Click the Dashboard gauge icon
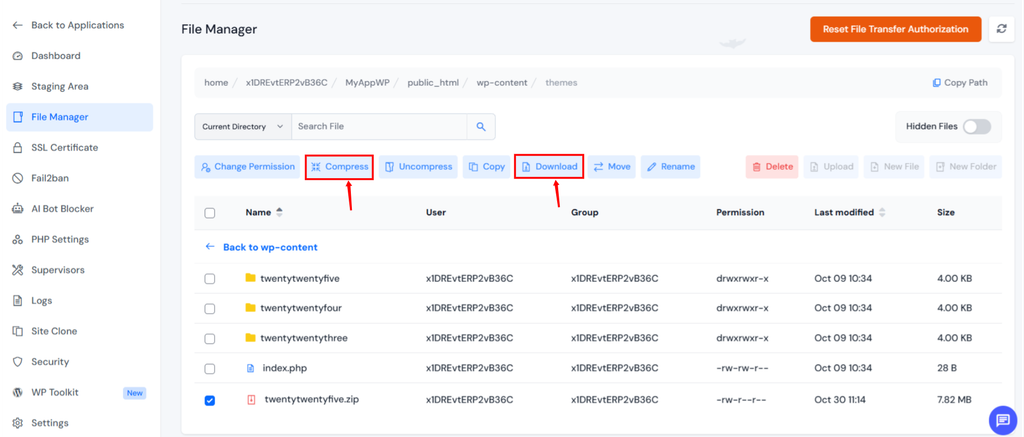The height and width of the screenshot is (437, 1024). point(18,56)
